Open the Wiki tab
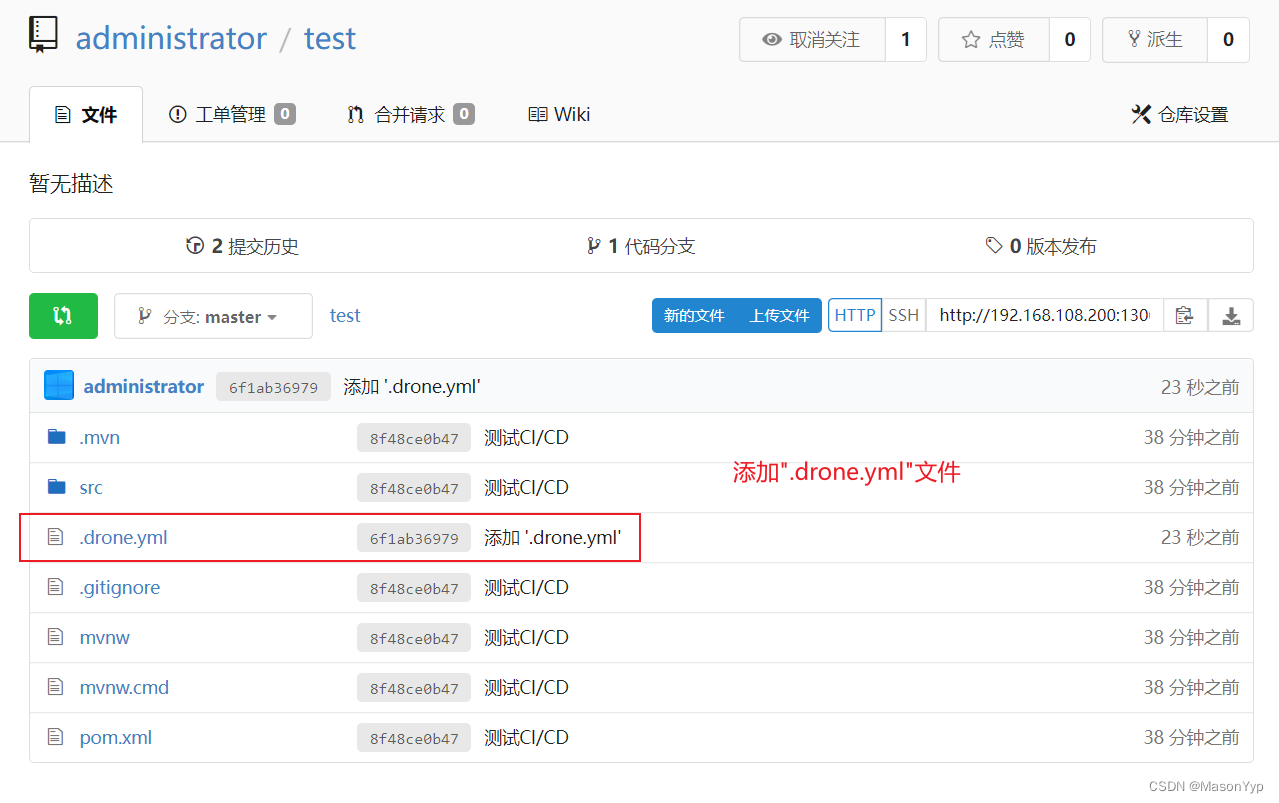The width and height of the screenshot is (1279, 803). point(558,114)
